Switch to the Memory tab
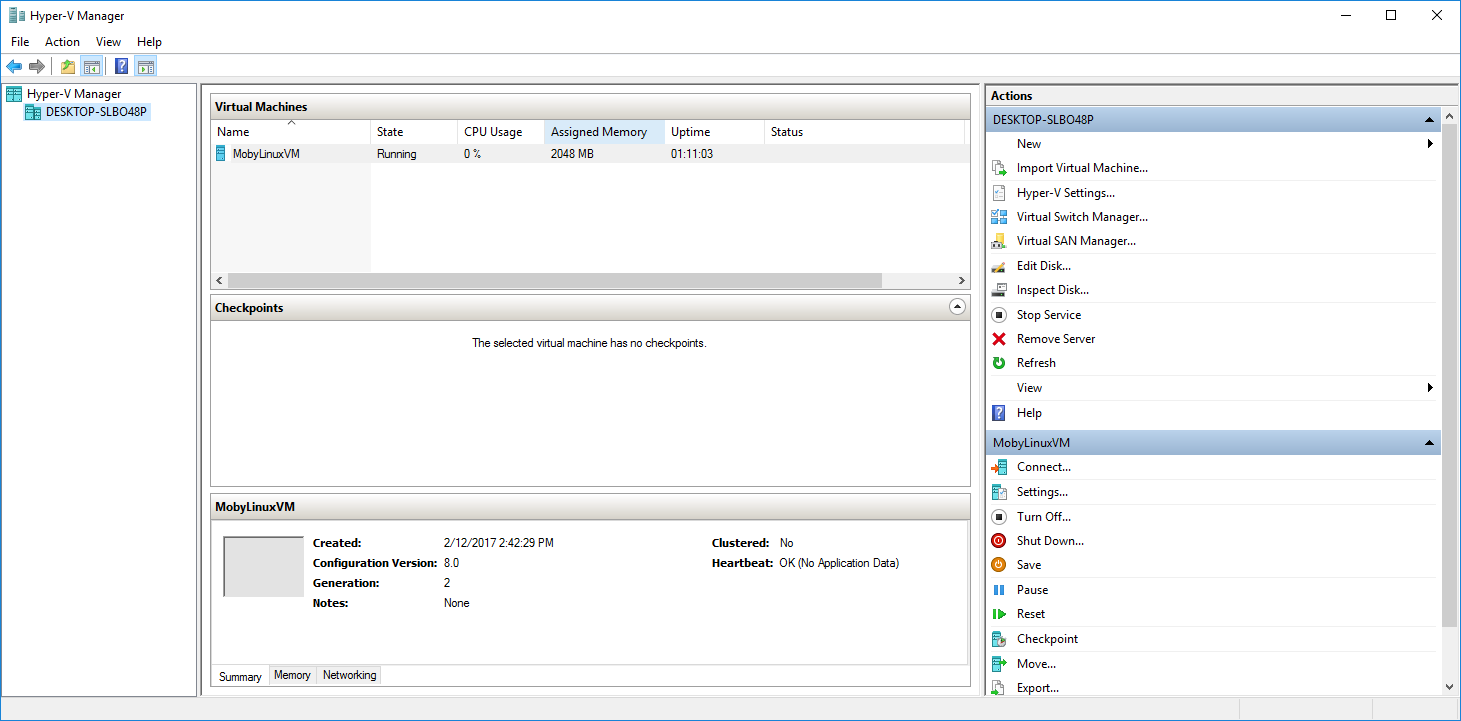This screenshot has width=1461, height=721. point(292,675)
